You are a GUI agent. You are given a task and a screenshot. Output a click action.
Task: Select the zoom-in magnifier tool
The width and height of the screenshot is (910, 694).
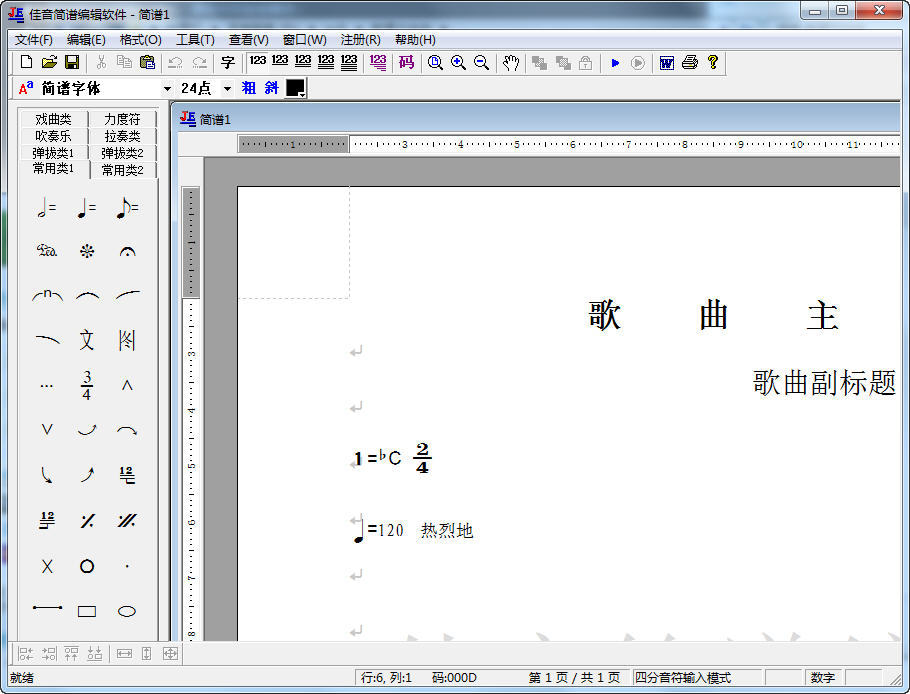click(458, 62)
